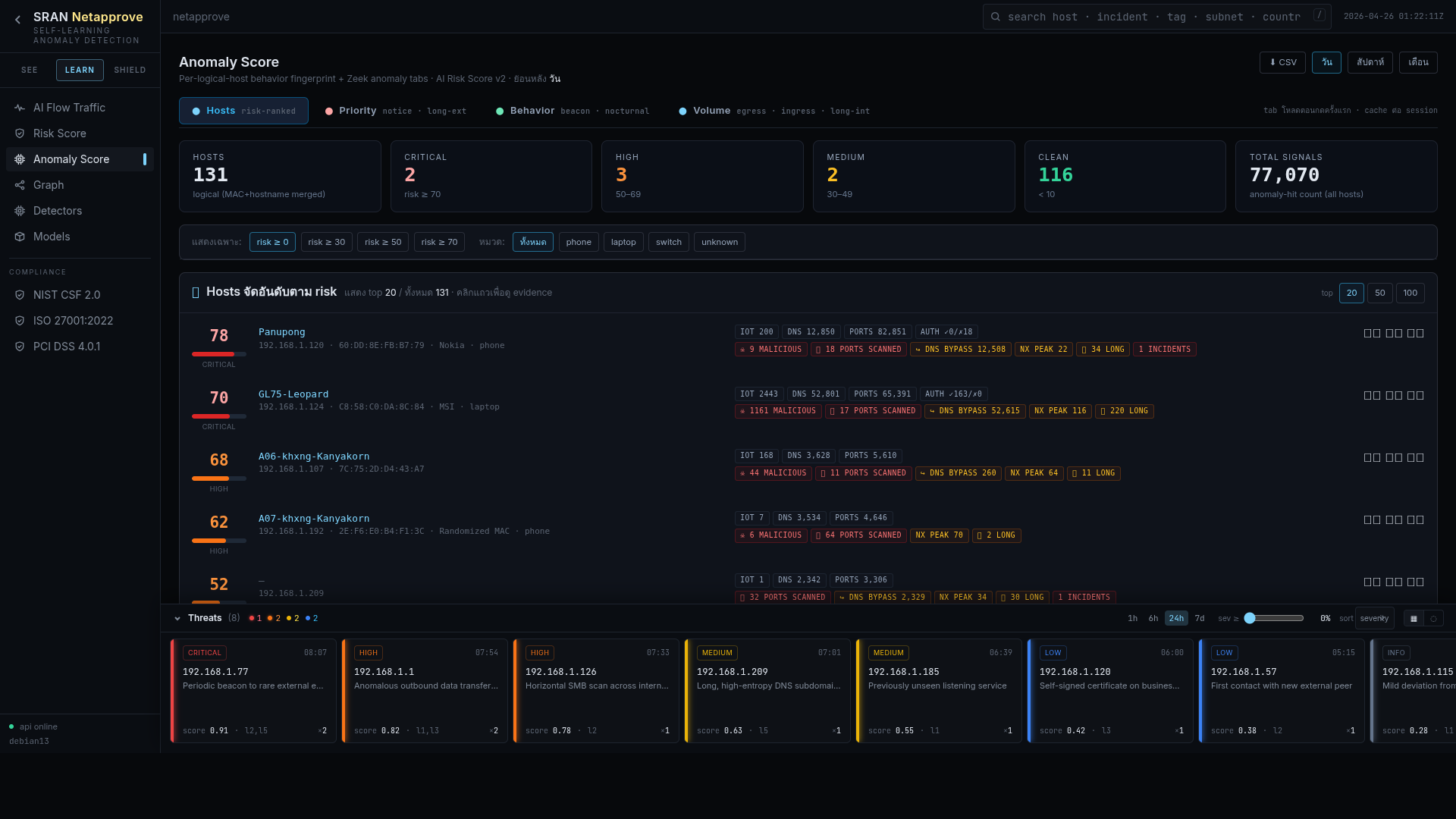
Task: Select the Models sidebar icon
Action: click(19, 237)
